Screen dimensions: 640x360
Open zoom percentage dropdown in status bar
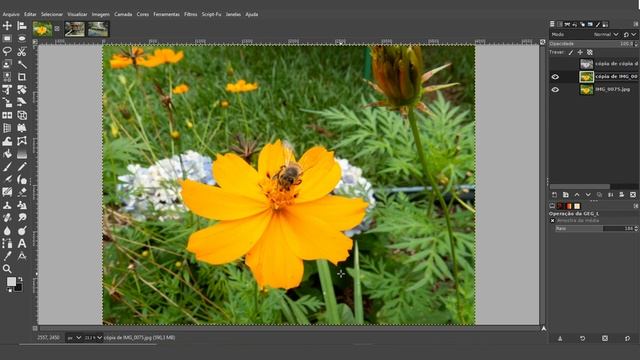93,338
